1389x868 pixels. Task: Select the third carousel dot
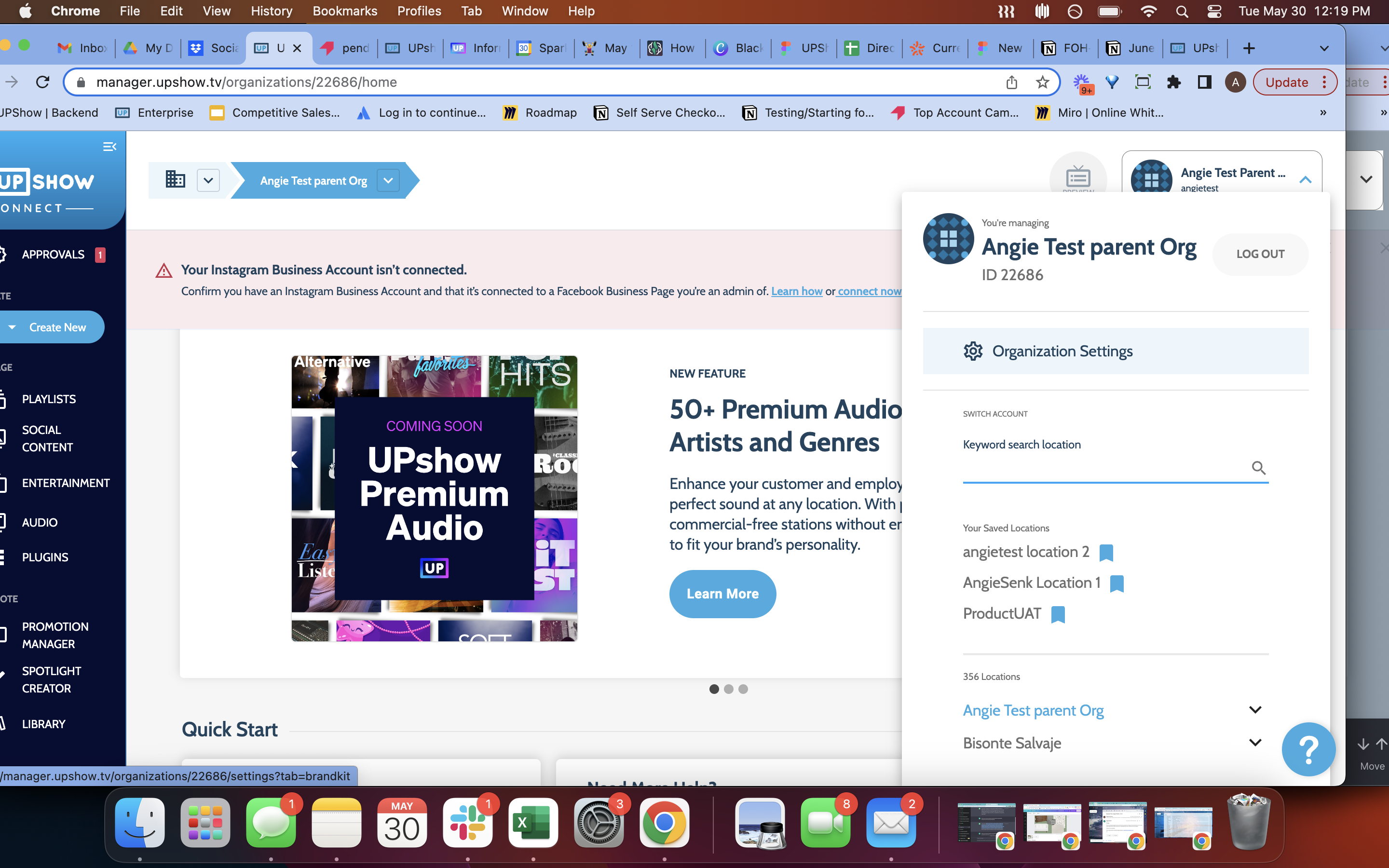click(743, 689)
